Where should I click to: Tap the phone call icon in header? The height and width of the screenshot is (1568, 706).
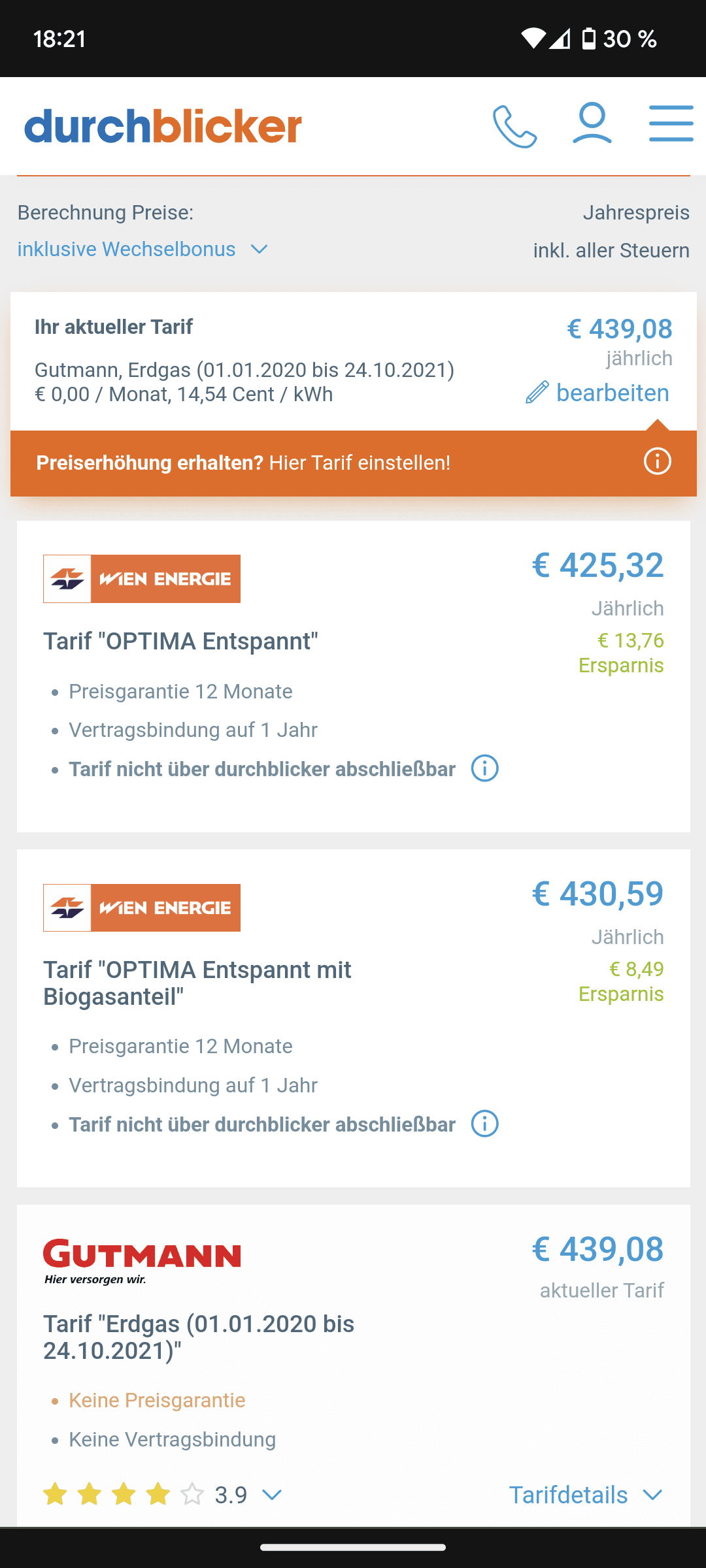pyautogui.click(x=515, y=126)
